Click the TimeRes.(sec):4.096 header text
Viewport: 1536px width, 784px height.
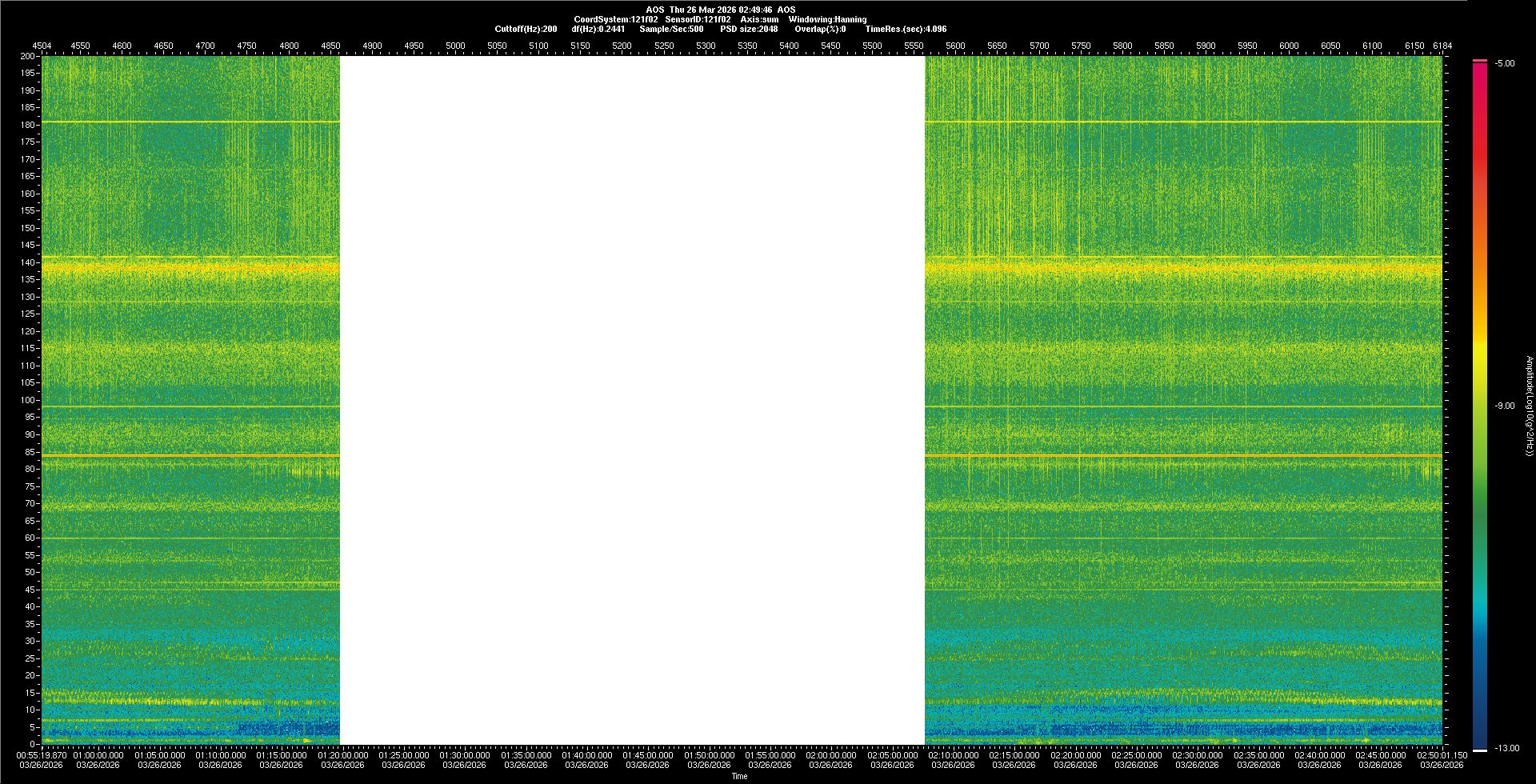[x=905, y=29]
